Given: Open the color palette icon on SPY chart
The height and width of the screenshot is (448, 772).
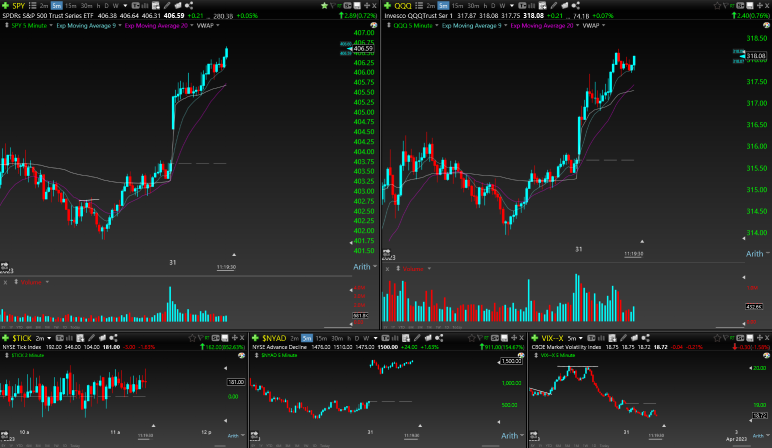Looking at the screenshot, I should point(374,25).
